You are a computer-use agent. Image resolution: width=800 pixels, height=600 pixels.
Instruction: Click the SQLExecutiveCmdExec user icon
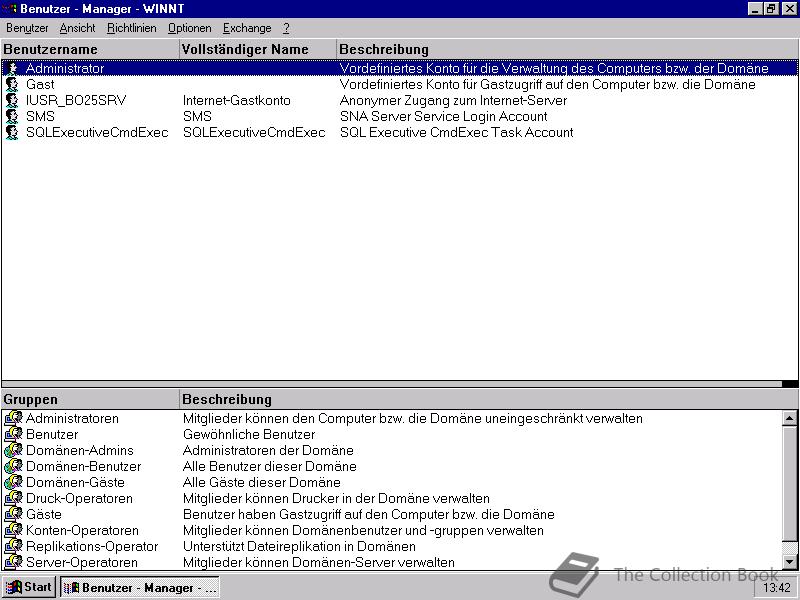point(12,133)
